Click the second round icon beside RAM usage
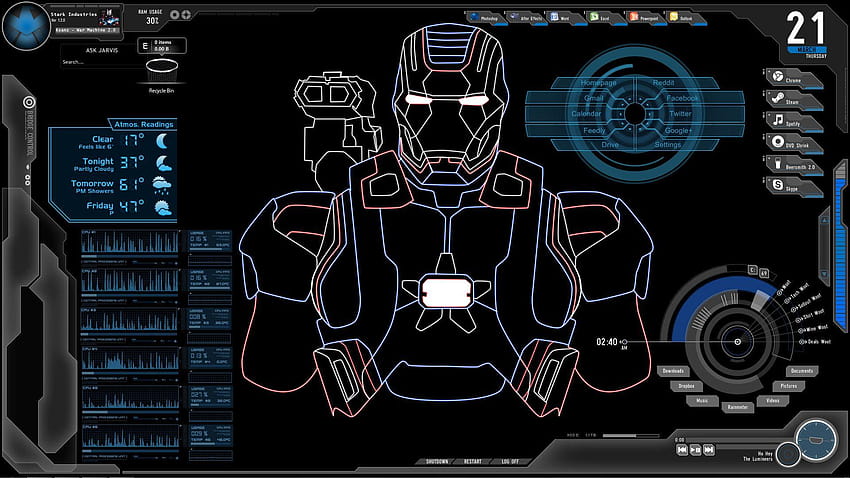The image size is (850, 478). pos(186,15)
